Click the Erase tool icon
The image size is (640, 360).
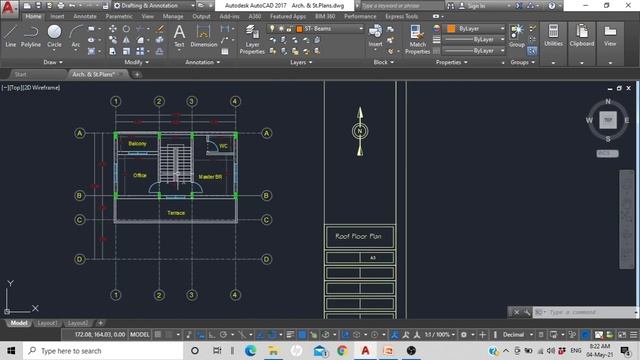point(160,29)
